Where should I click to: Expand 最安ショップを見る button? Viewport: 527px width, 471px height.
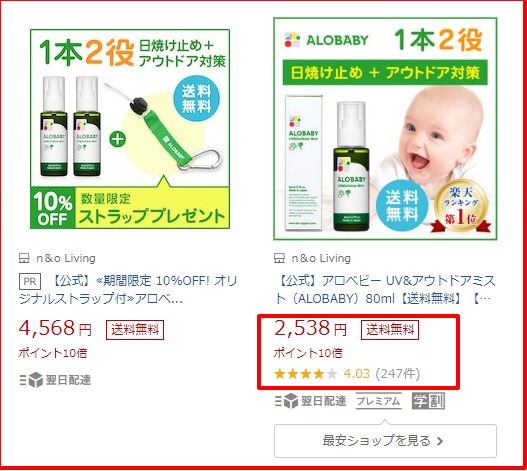[385, 441]
